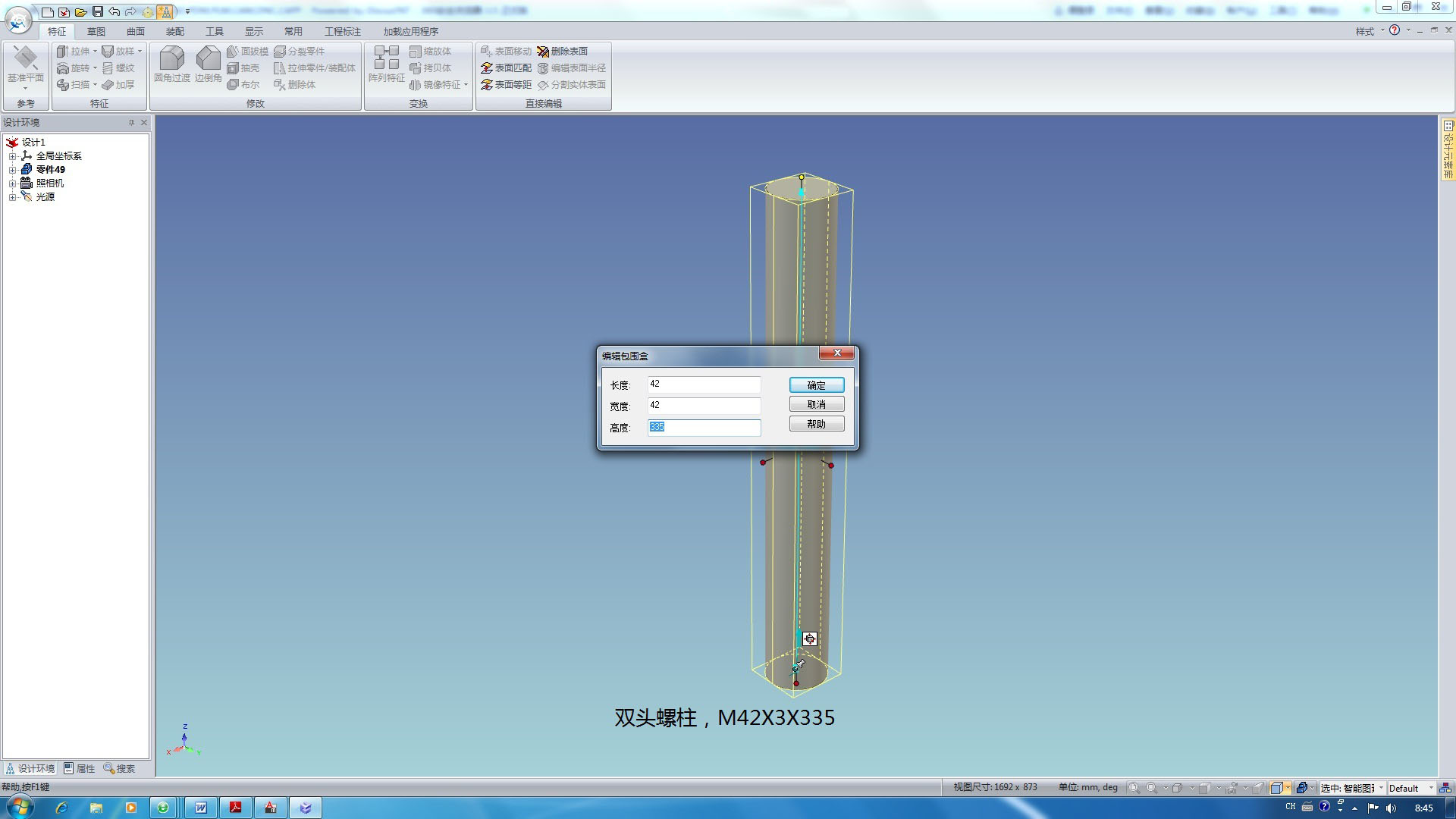This screenshot has width=1456, height=819.
Task: Click the 阵列特征 pattern feature tool
Action: (x=386, y=64)
